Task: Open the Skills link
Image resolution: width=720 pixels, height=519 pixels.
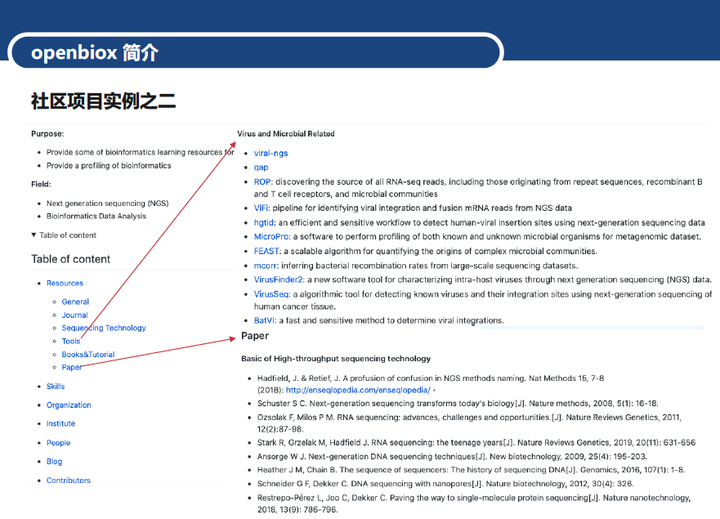Action: click(56, 386)
